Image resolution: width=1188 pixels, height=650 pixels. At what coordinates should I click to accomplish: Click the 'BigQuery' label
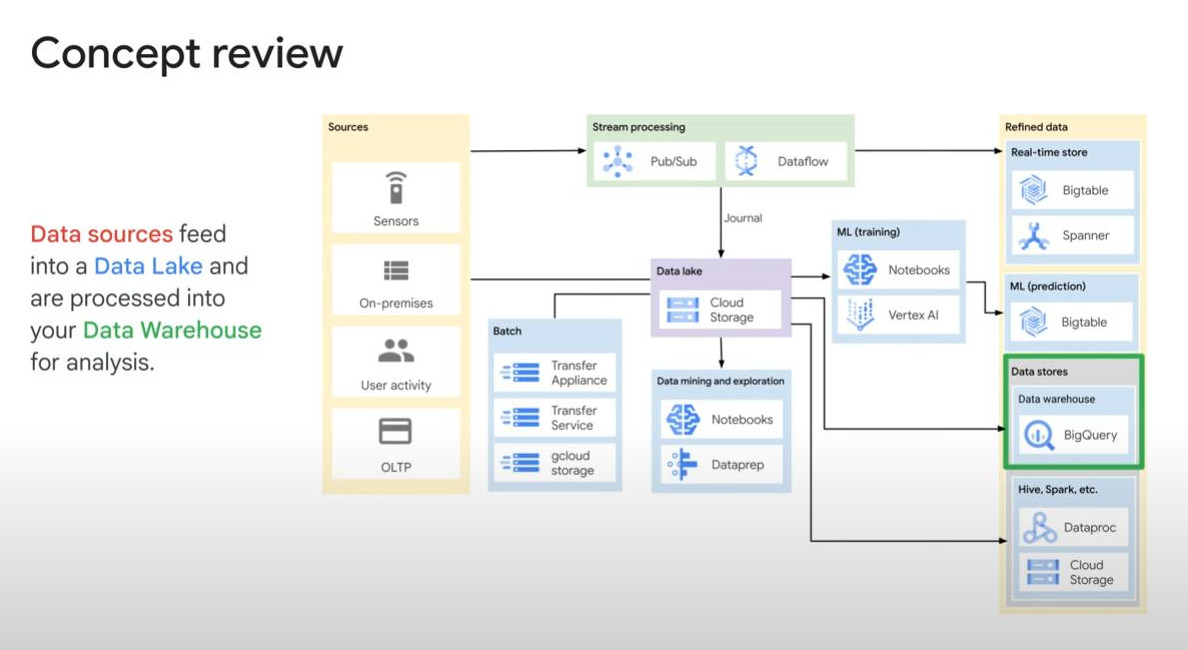(1090, 436)
